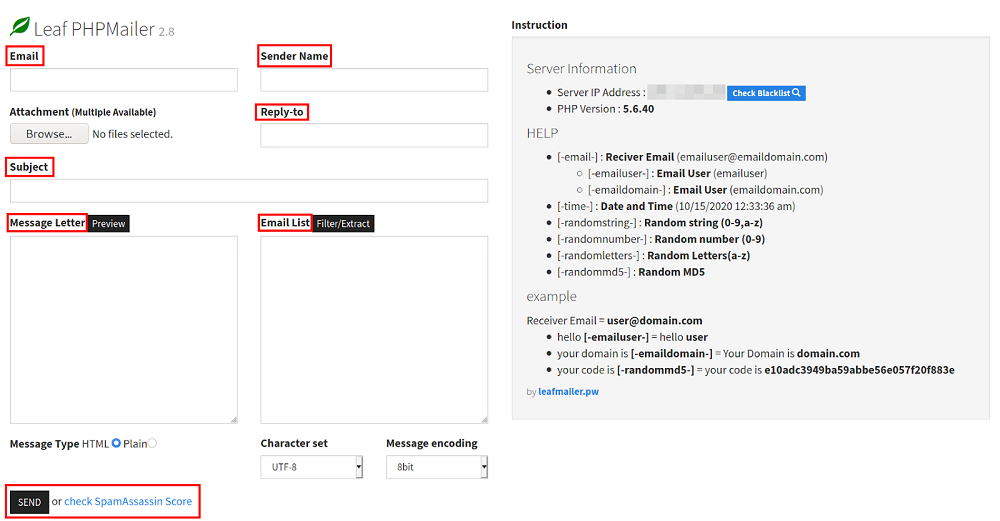Click the Check Blacklist search button

[766, 93]
